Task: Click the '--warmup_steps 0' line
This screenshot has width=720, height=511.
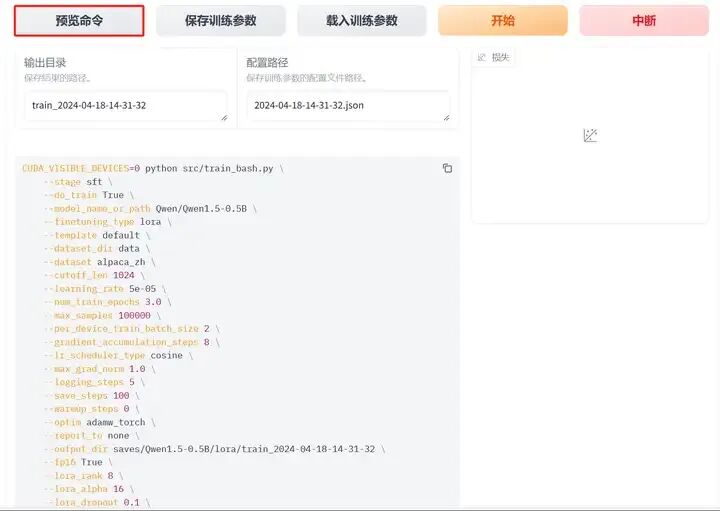Action: 91,409
